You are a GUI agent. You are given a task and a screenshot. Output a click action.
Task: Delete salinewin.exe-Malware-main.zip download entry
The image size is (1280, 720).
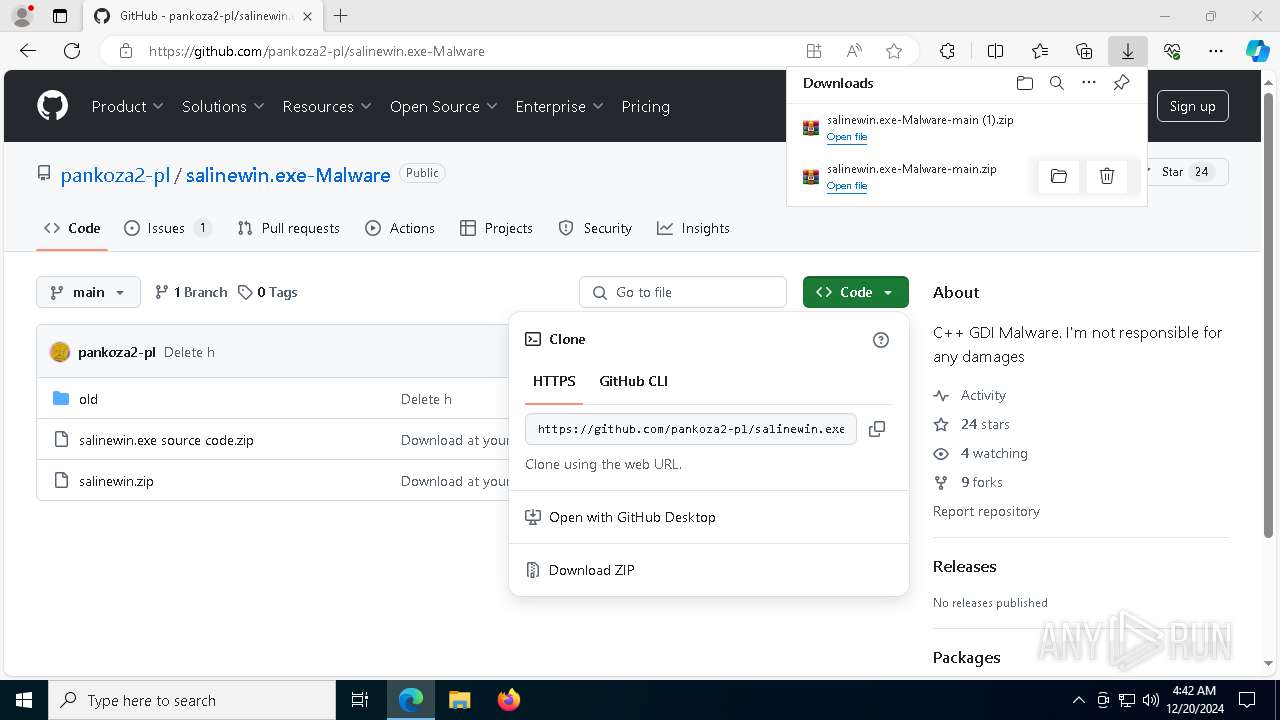[x=1107, y=177]
